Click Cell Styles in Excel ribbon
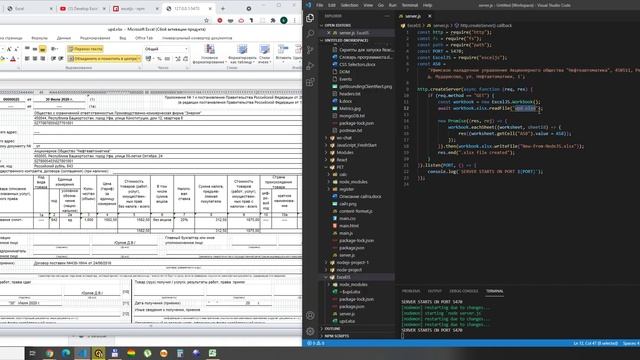 pos(264,54)
